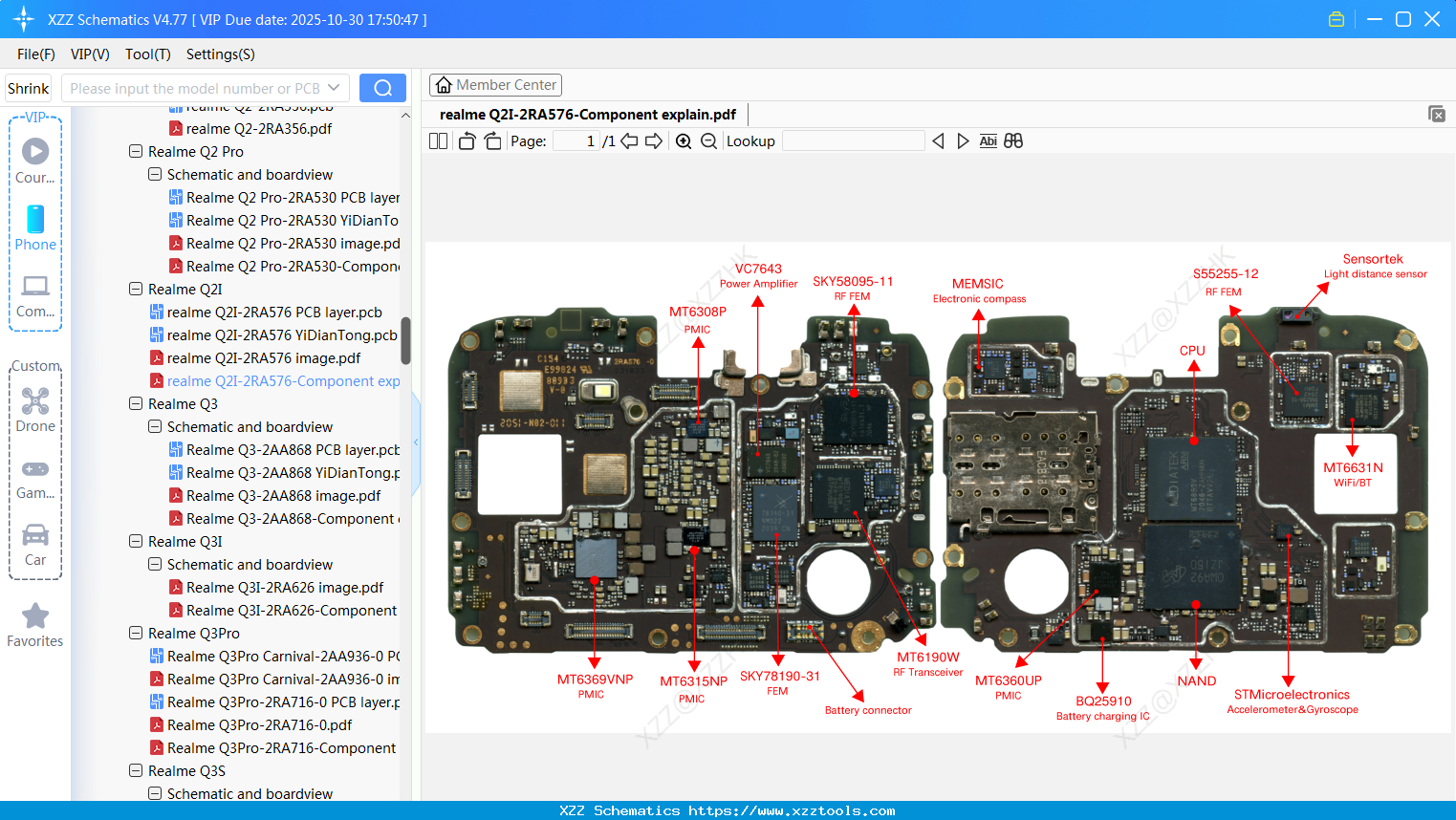This screenshot has width=1456, height=820.
Task: Collapse the Realme Q2 Pro node
Action: pyautogui.click(x=135, y=151)
